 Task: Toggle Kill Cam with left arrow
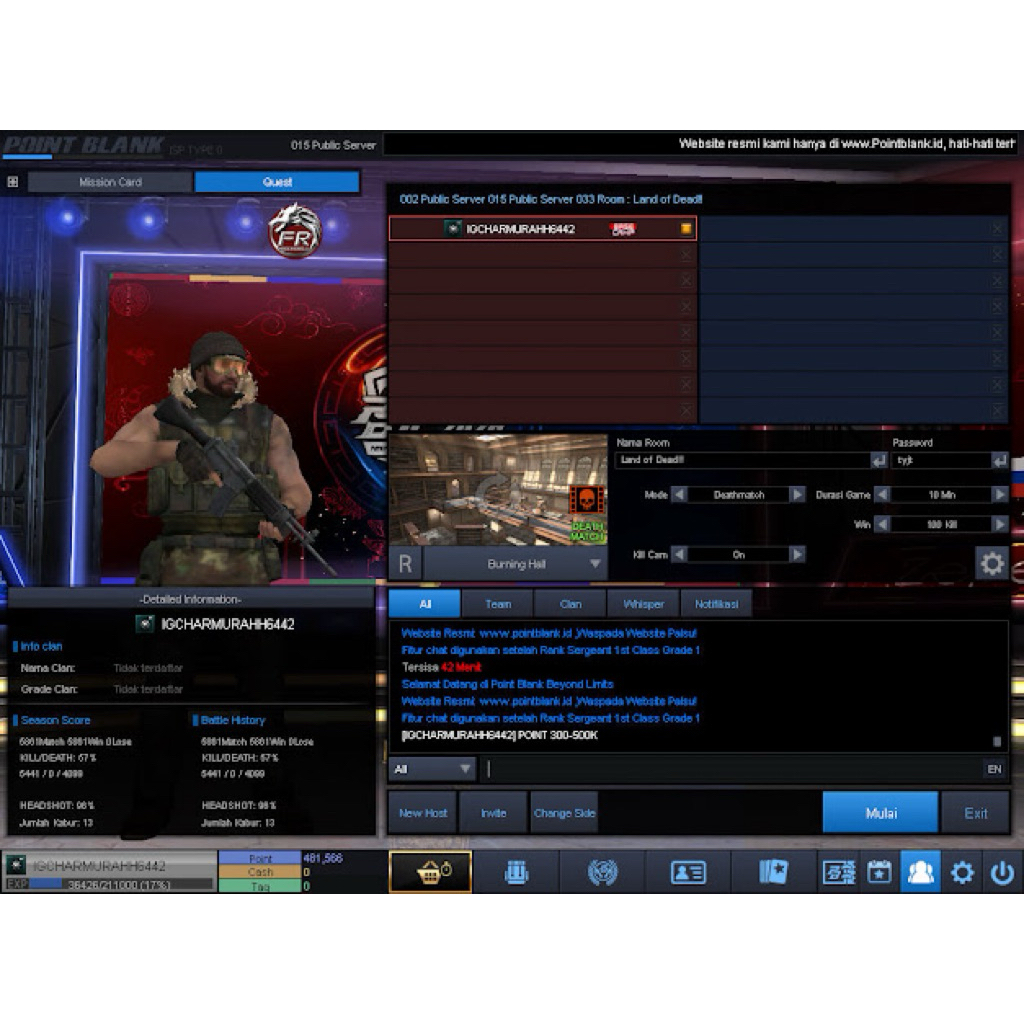[x=679, y=554]
